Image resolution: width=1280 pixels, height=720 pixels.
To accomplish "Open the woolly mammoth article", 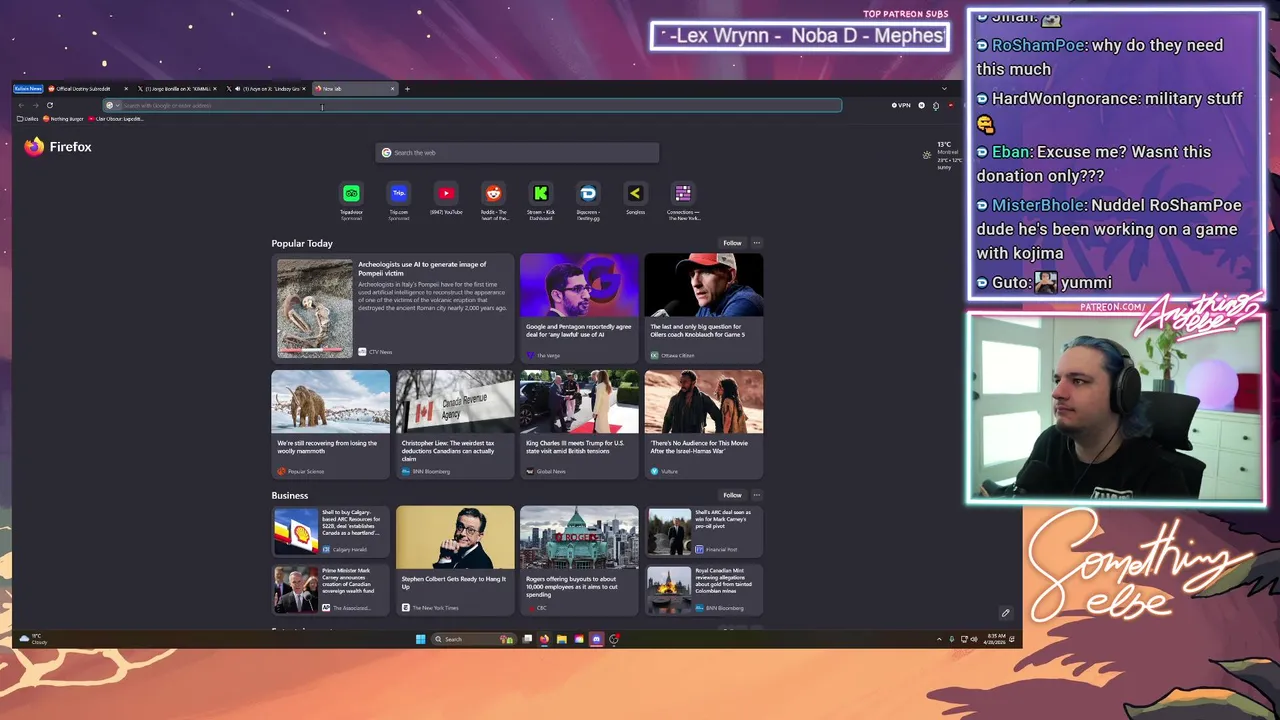I will click(x=330, y=424).
